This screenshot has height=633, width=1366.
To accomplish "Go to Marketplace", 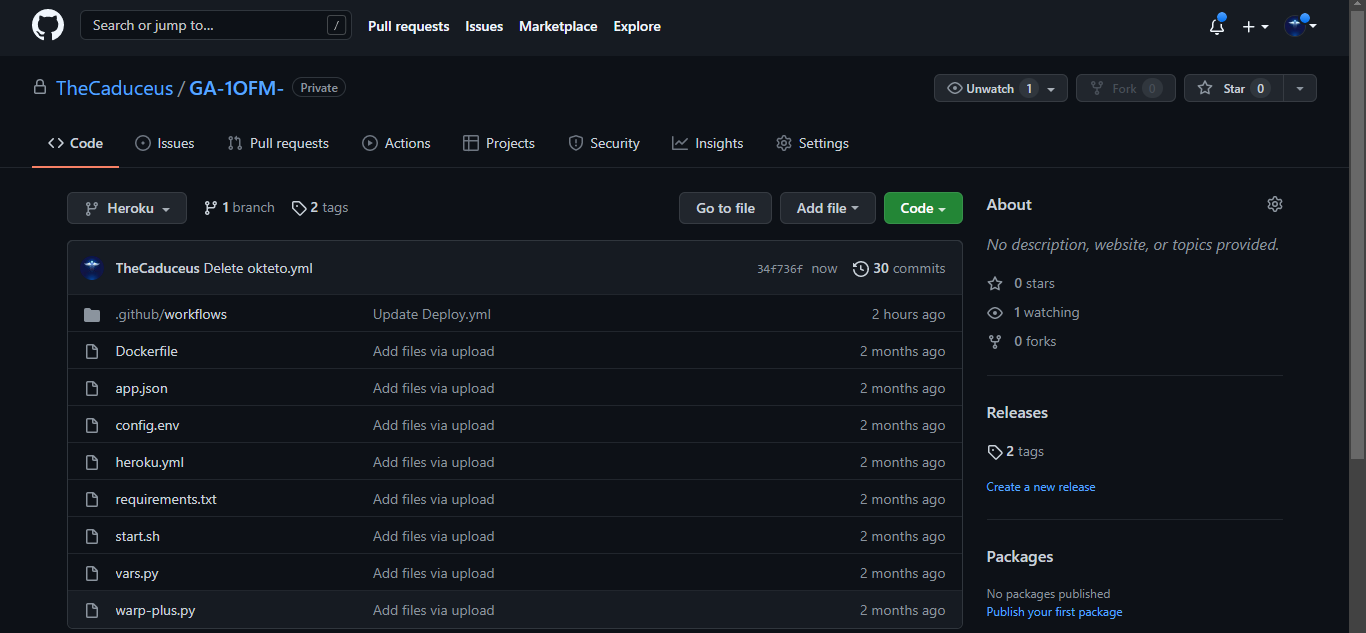I will [558, 27].
